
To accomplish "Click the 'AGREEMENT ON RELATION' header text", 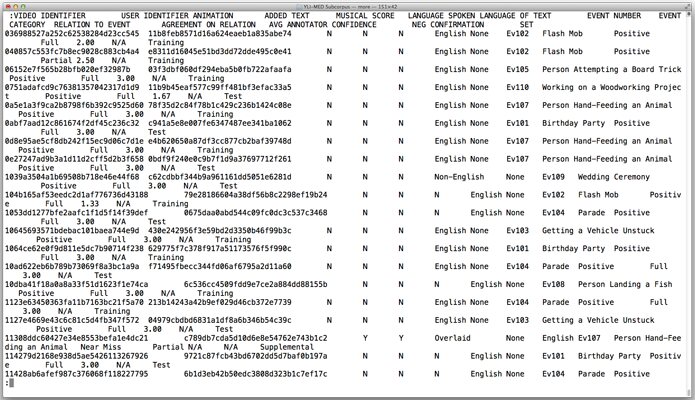I will pyautogui.click(x=208, y=24).
